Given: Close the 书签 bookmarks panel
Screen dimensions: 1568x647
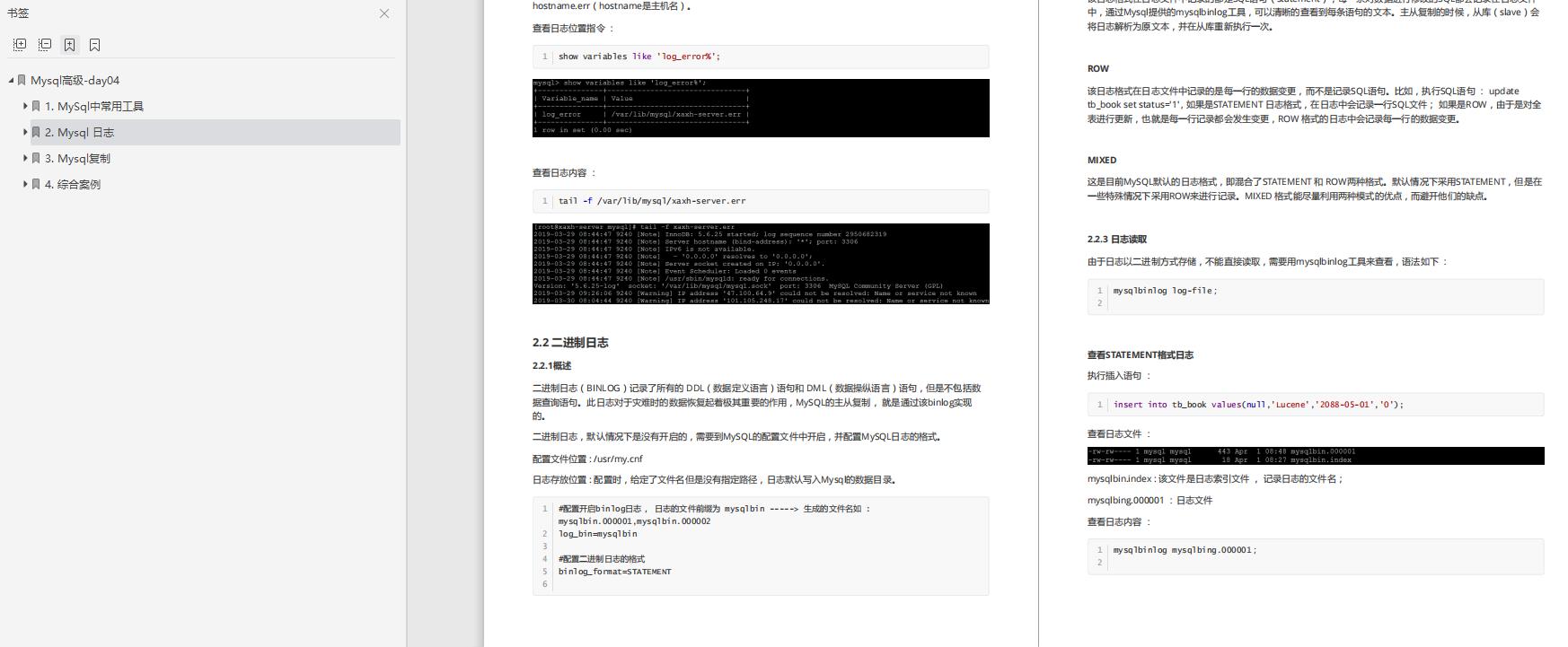Looking at the screenshot, I should 384,13.
